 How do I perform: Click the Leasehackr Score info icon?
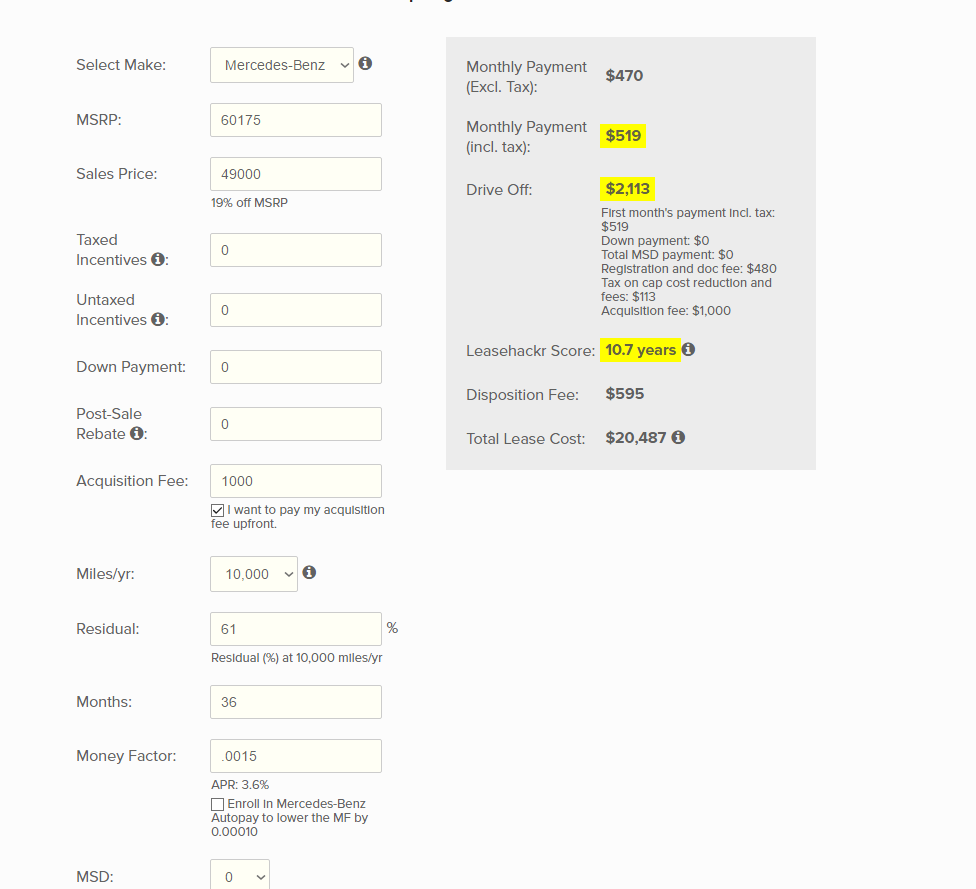tap(688, 350)
